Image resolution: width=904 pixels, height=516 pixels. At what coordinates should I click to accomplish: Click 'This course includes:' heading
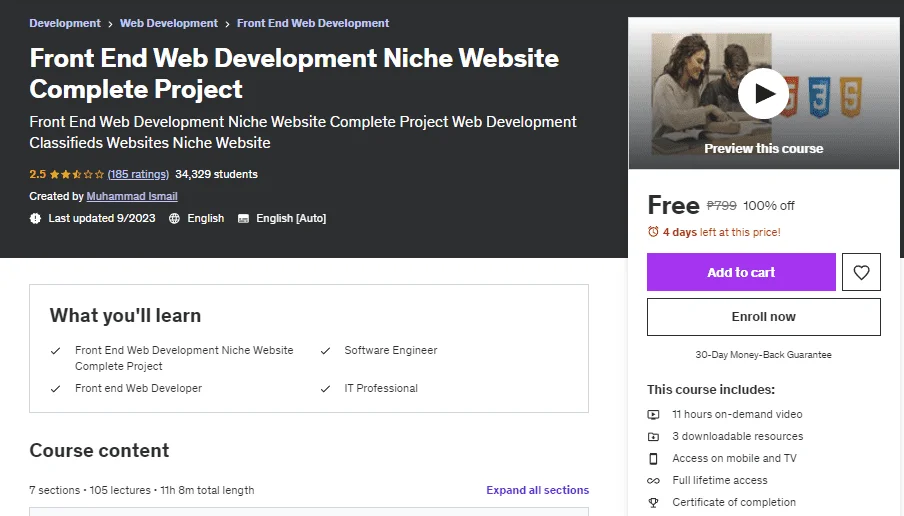[711, 390]
